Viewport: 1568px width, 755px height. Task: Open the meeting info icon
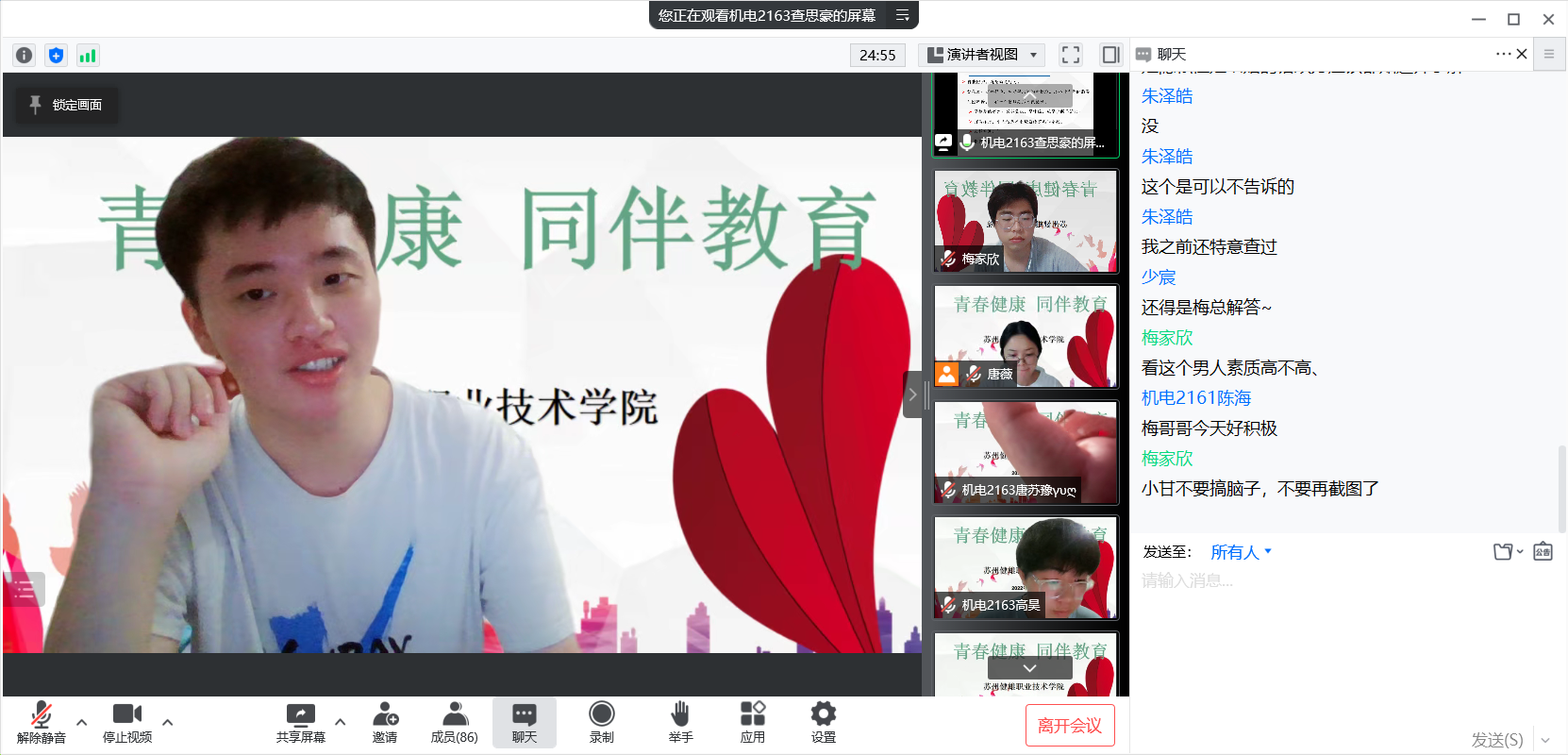click(25, 55)
